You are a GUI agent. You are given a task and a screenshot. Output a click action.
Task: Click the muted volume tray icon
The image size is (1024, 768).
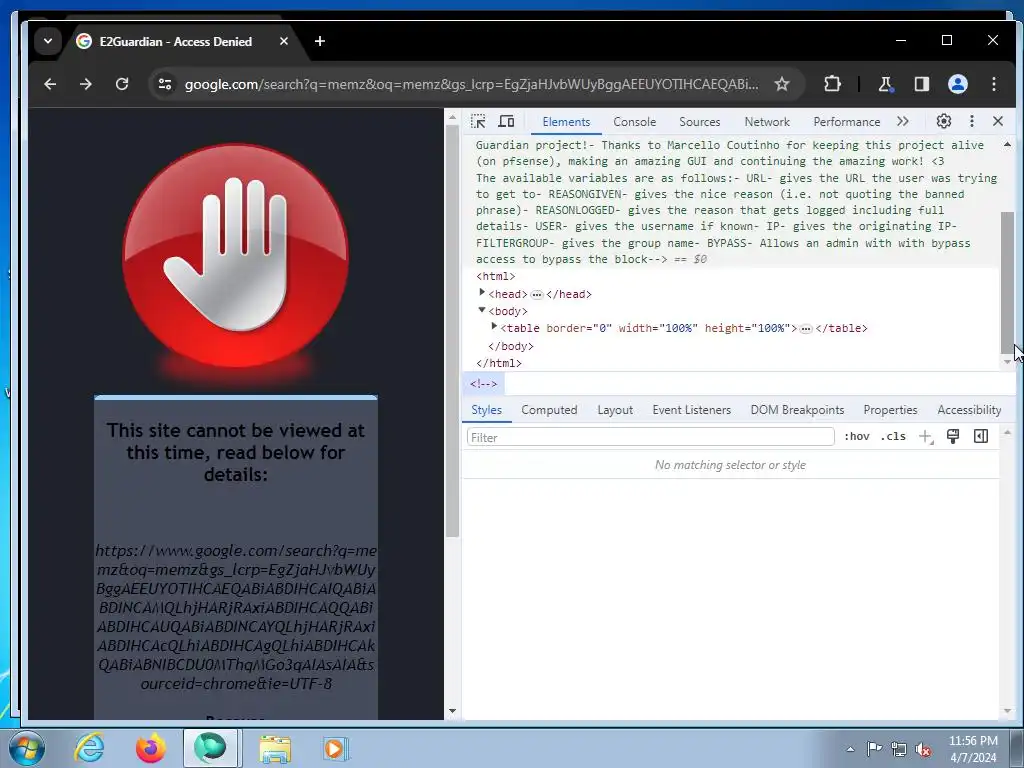[923, 749]
